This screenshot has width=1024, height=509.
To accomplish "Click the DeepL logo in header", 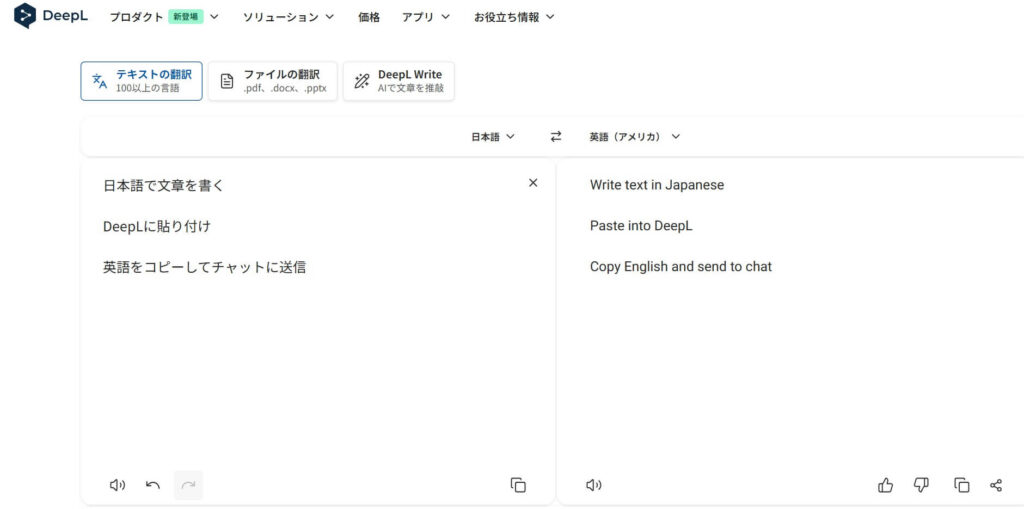I will tap(50, 16).
